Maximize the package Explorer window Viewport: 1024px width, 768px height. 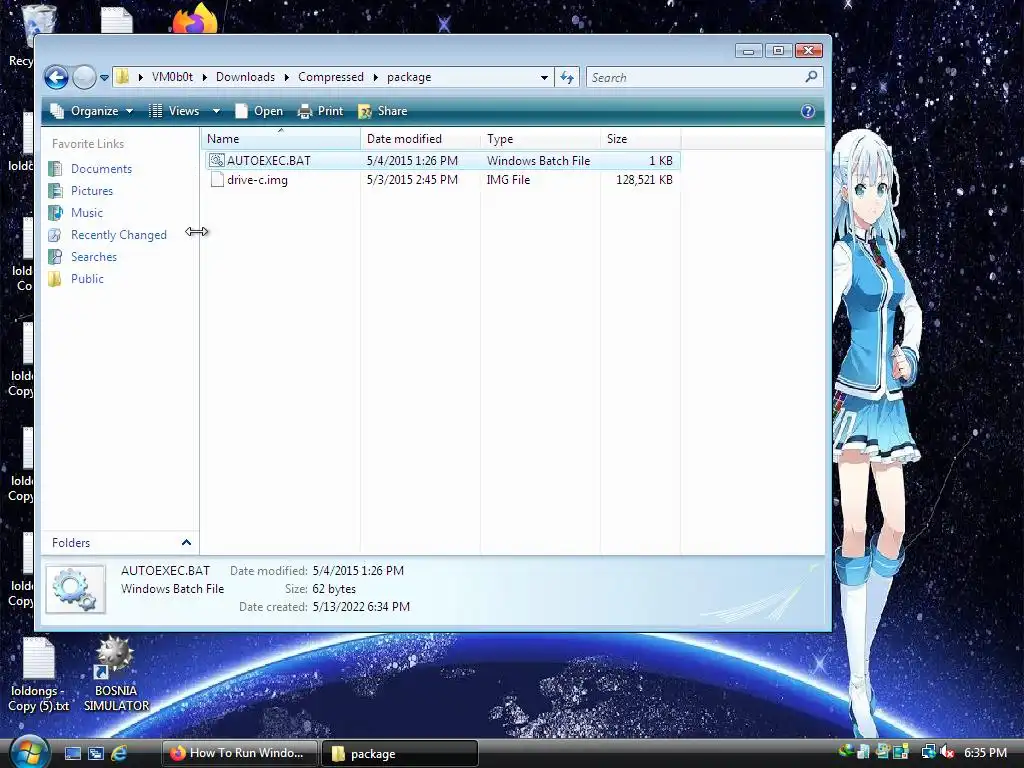click(778, 50)
